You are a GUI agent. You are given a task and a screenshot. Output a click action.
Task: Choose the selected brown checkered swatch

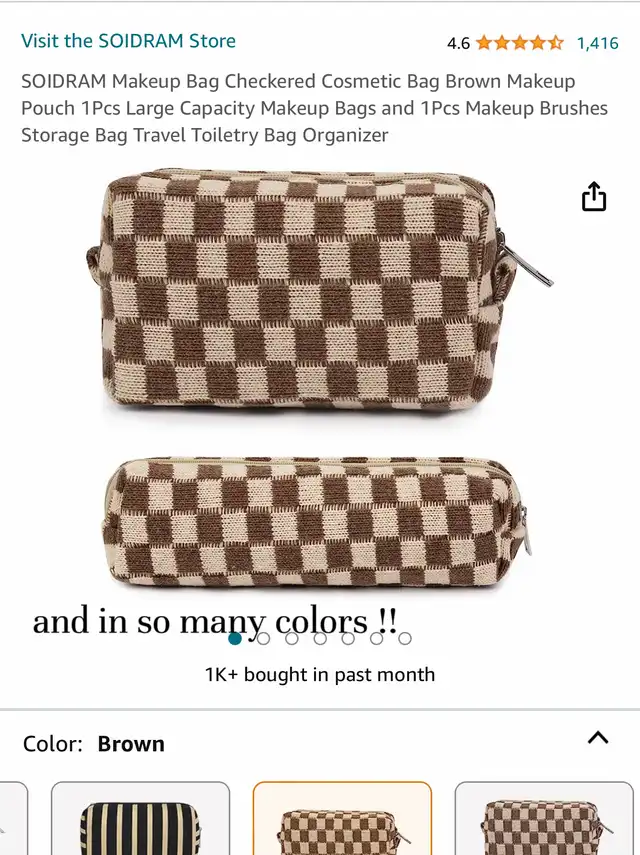click(x=342, y=818)
